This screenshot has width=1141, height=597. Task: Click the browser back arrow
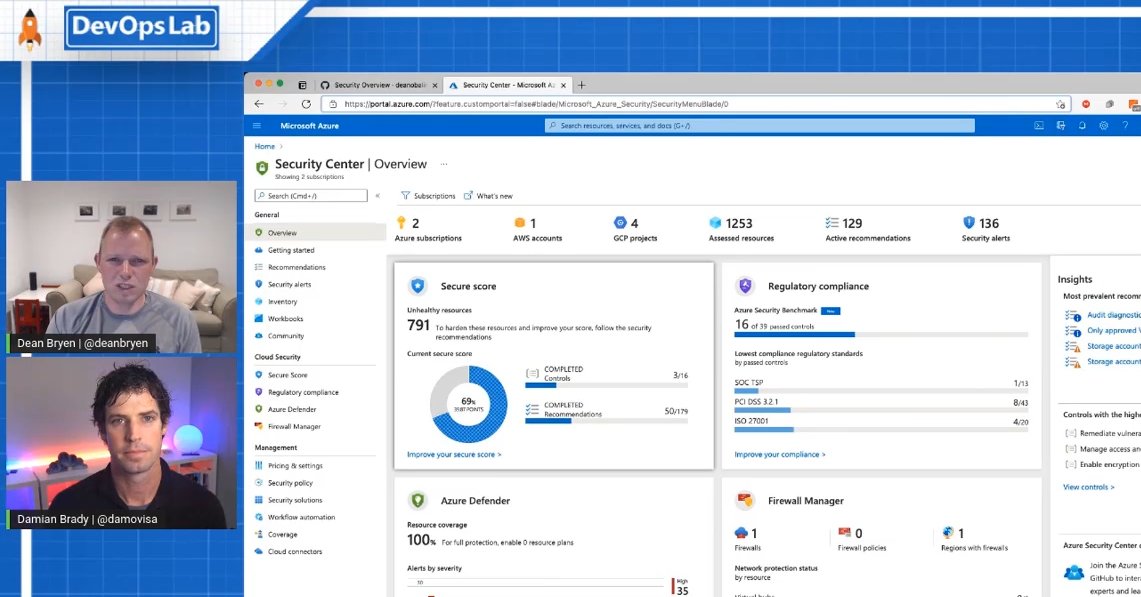click(x=259, y=104)
